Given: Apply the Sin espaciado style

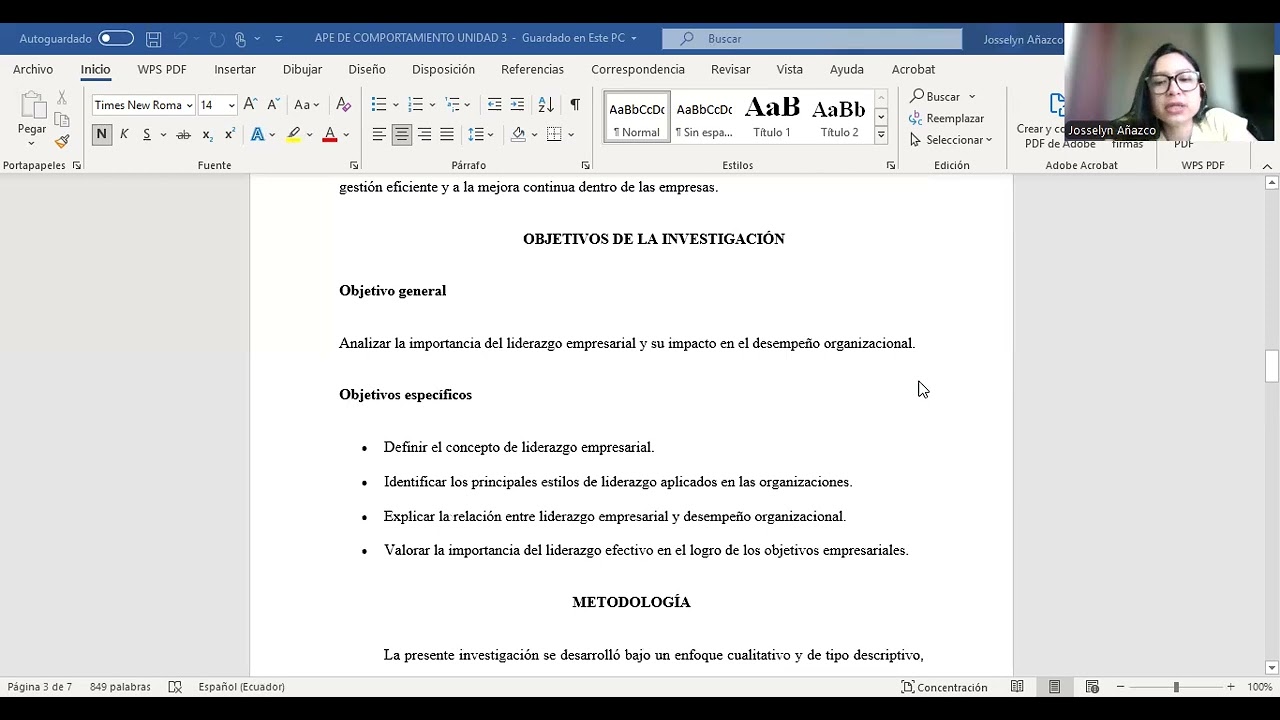Looking at the screenshot, I should (704, 117).
